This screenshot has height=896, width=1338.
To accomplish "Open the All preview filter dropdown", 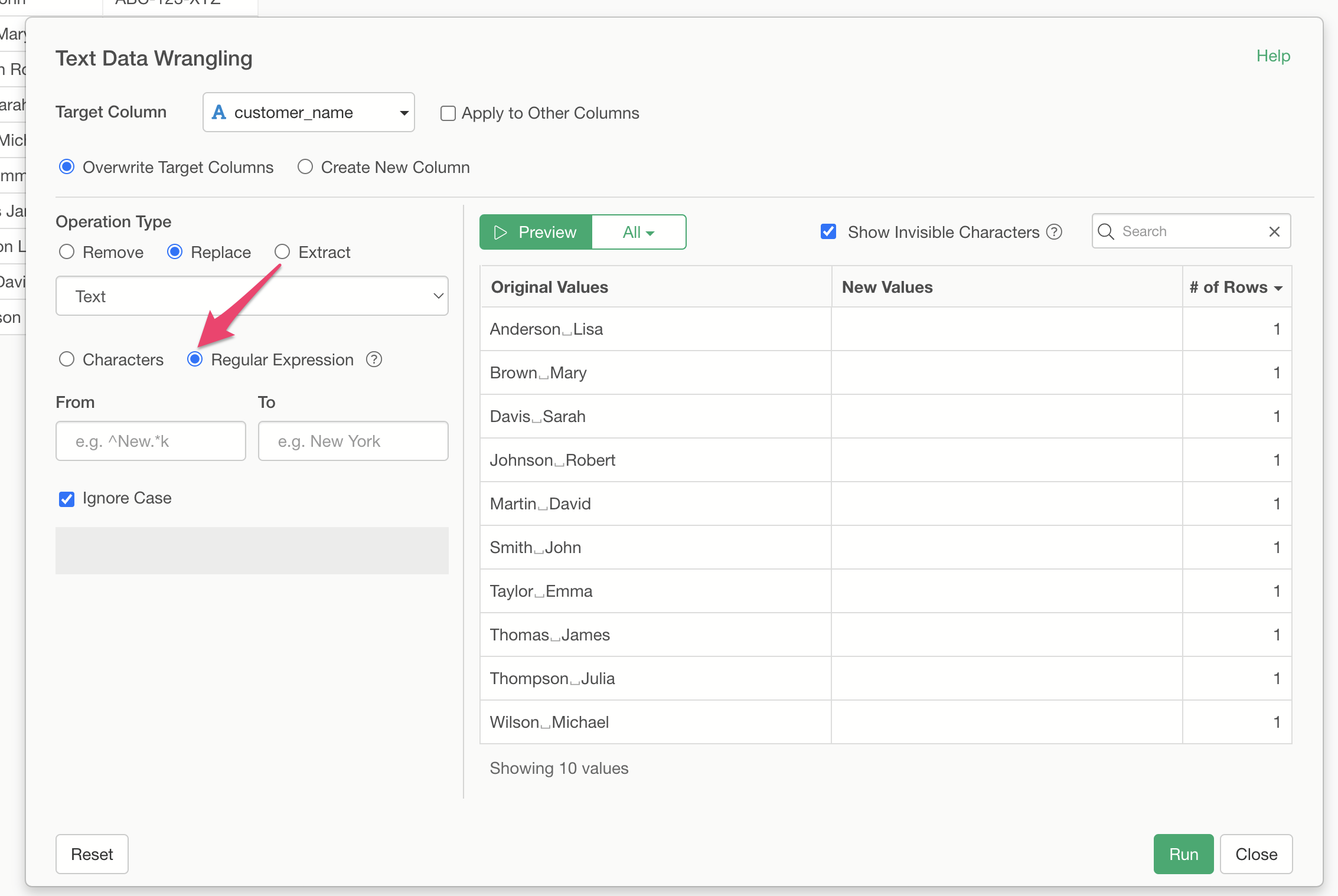I will (638, 232).
